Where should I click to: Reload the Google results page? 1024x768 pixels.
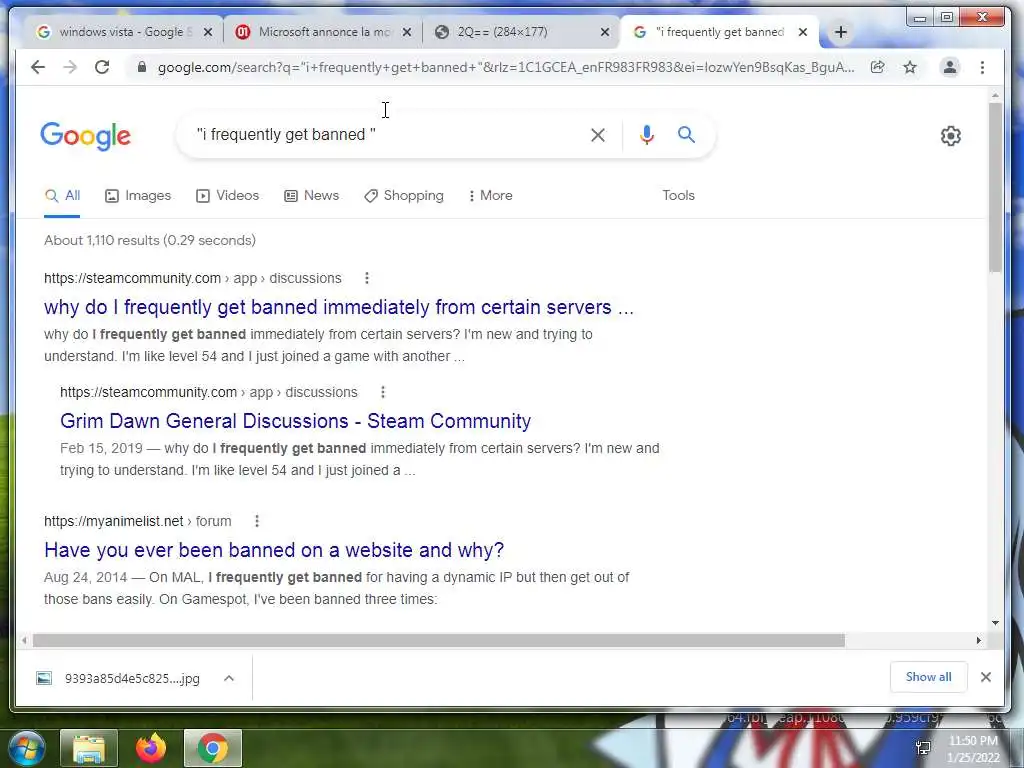[102, 67]
